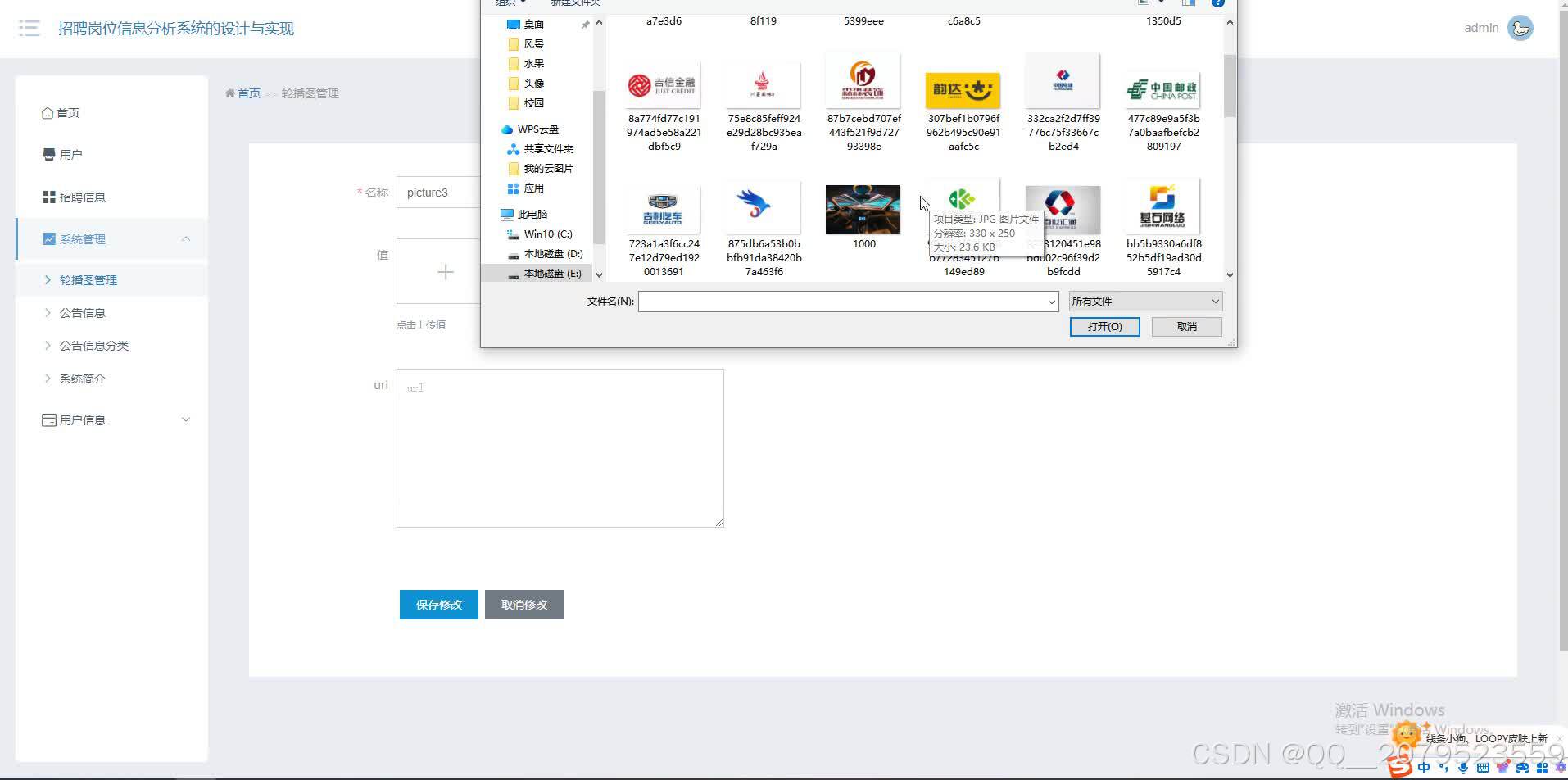1568x780 pixels.
Task: Select the 百世汇通 logo thumbnail
Action: click(1063, 210)
